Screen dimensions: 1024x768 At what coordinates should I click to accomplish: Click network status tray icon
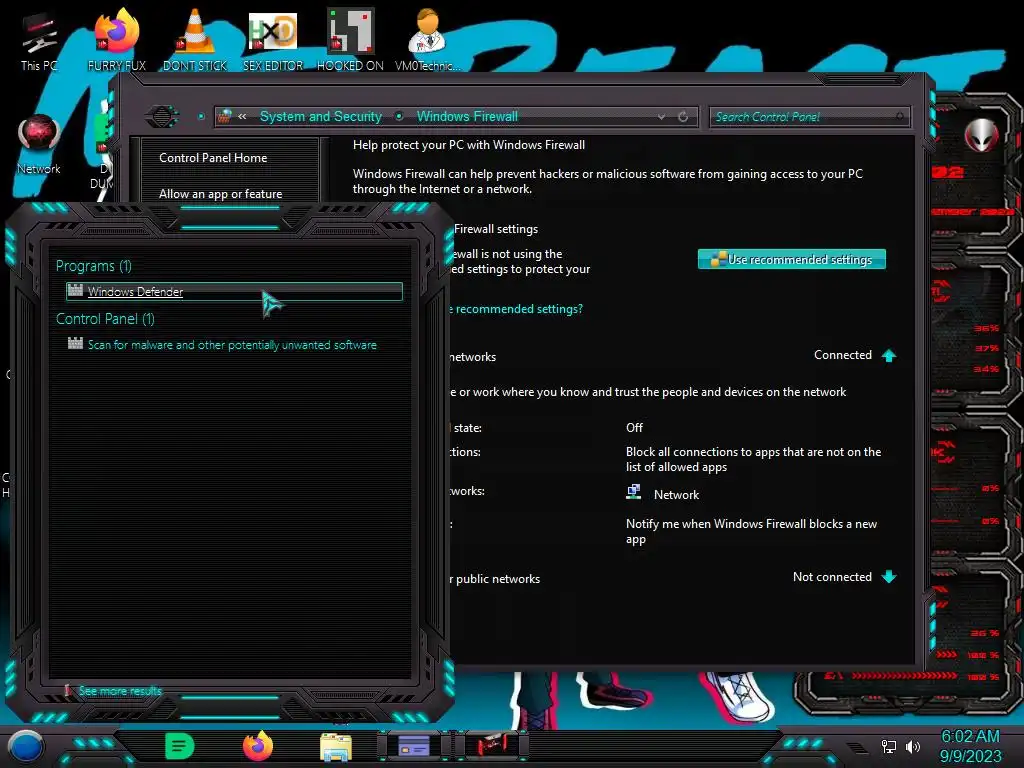tap(888, 746)
